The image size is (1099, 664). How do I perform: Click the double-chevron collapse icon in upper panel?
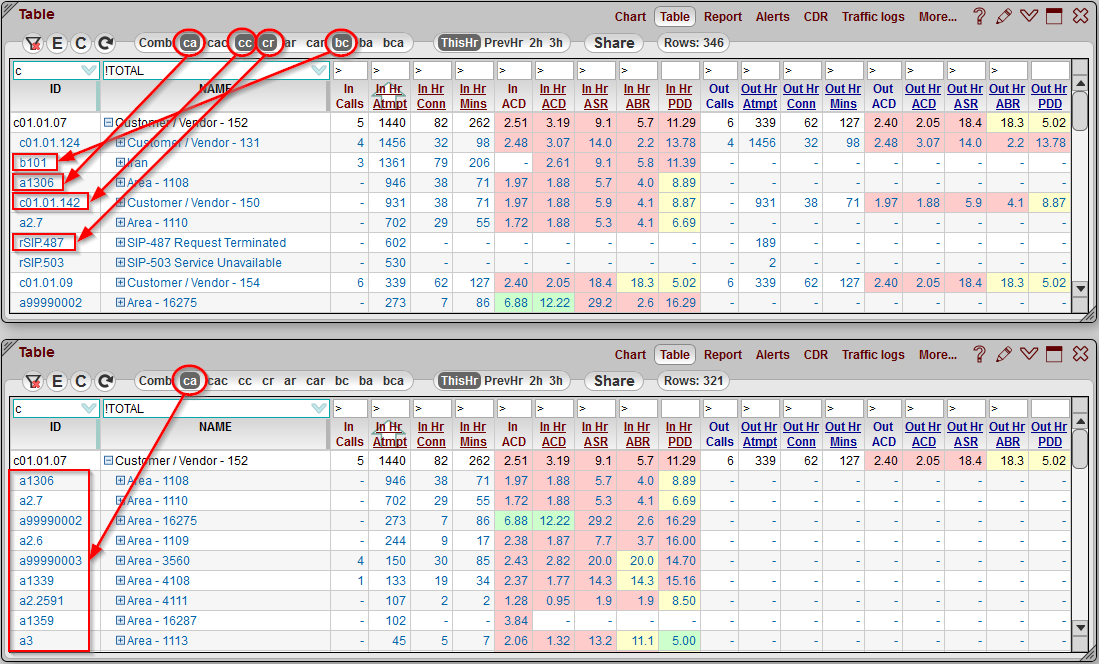1028,16
